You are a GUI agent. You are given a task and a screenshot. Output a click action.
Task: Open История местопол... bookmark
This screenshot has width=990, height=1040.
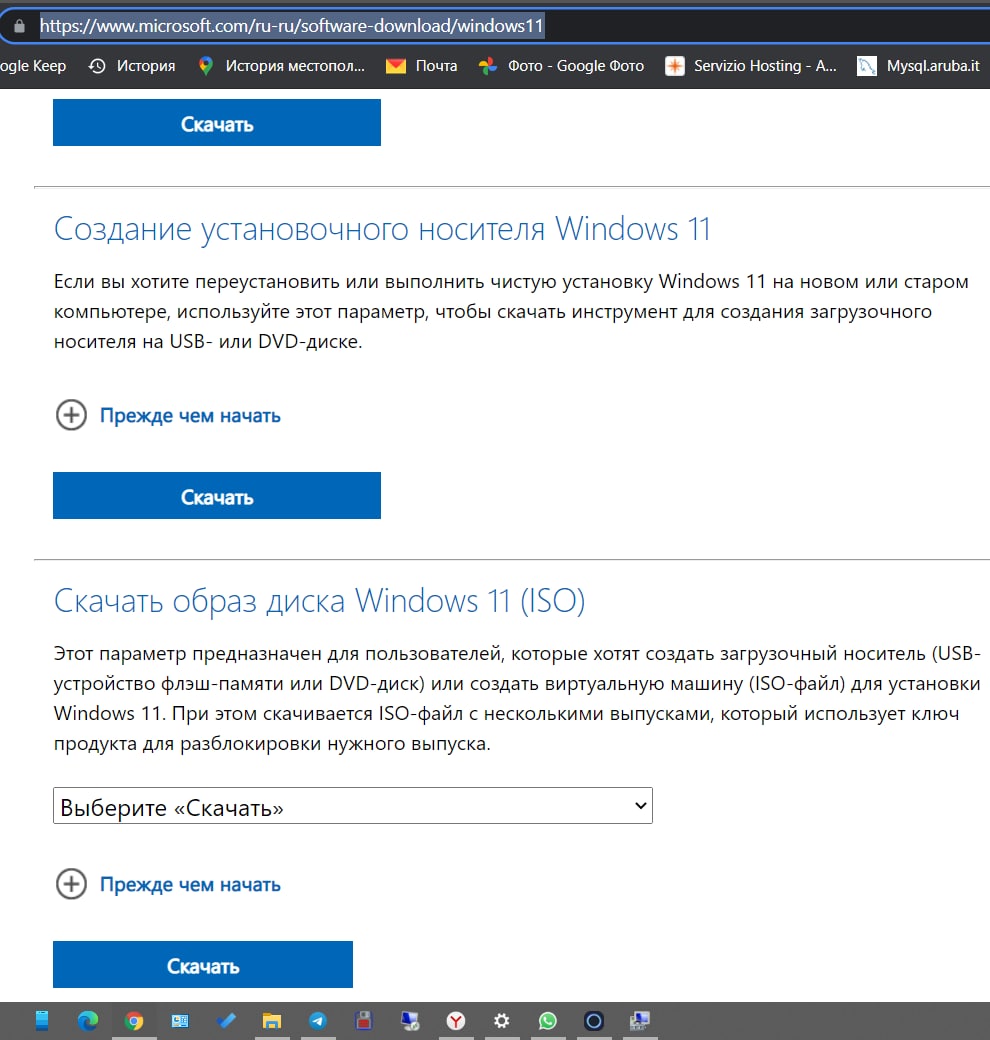[295, 66]
